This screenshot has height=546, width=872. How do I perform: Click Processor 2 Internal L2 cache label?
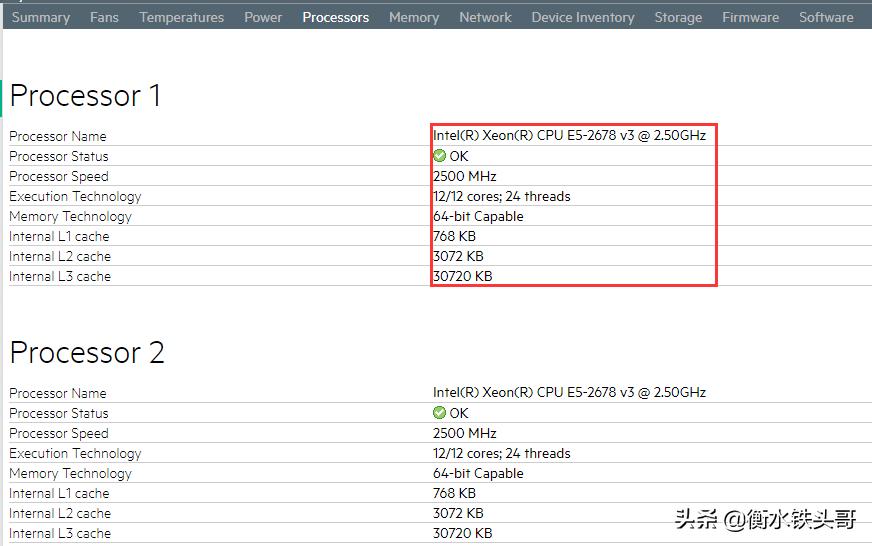pos(60,513)
